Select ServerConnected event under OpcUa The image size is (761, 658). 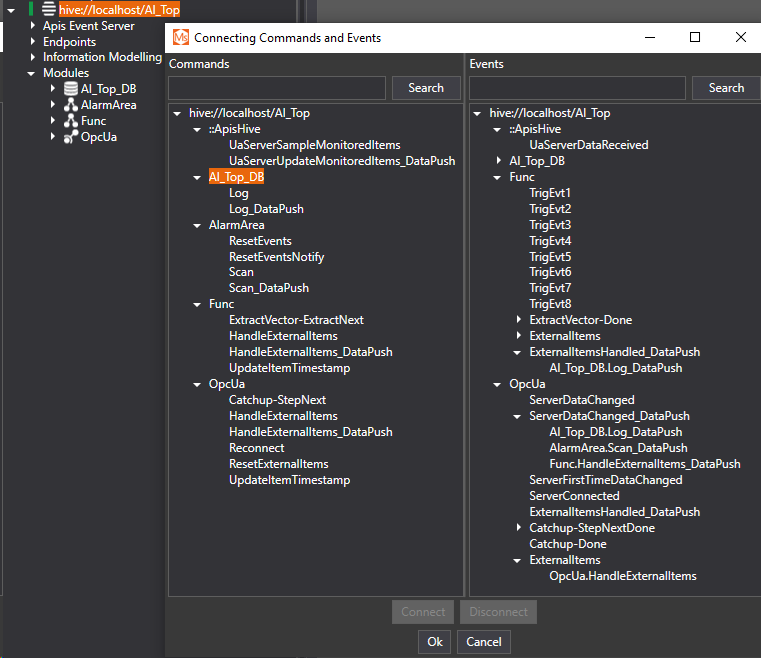(x=574, y=496)
